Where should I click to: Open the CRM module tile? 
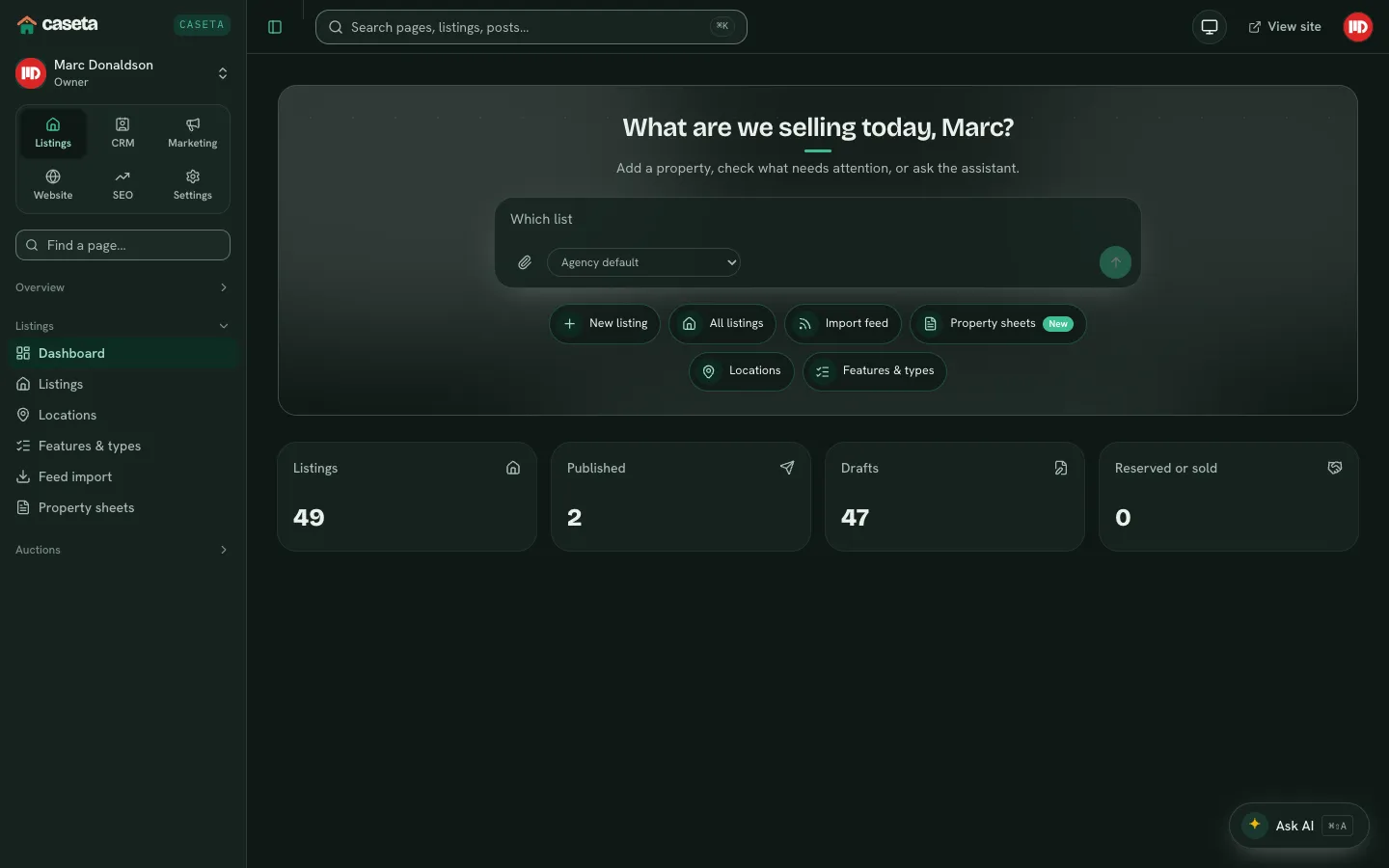click(123, 133)
